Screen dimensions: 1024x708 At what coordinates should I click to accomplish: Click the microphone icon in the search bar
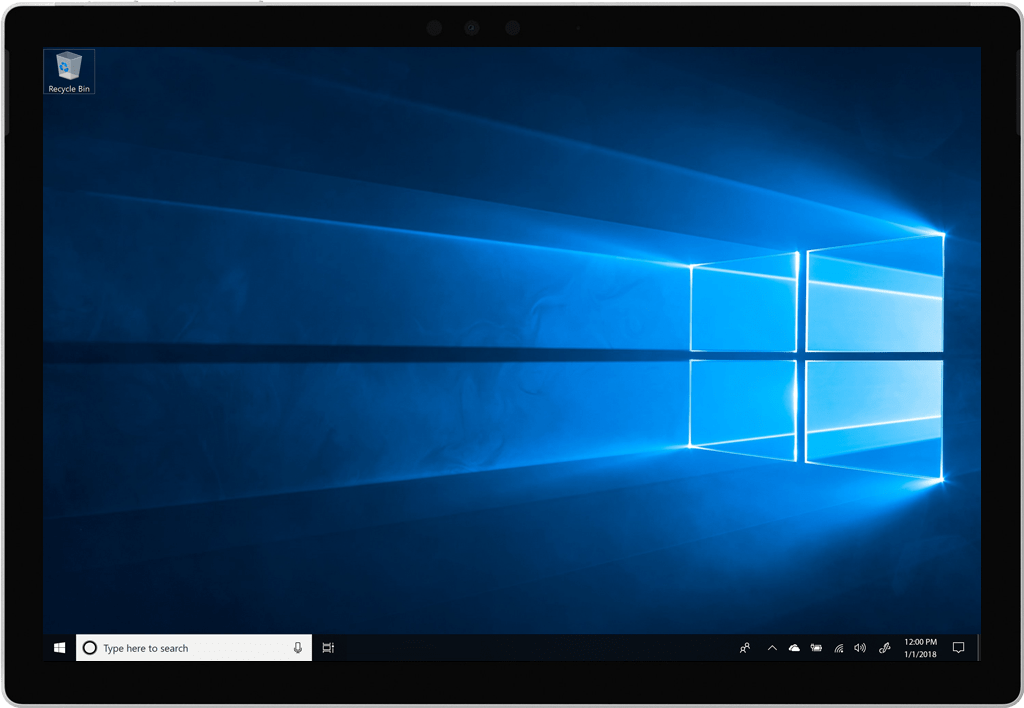pos(297,647)
